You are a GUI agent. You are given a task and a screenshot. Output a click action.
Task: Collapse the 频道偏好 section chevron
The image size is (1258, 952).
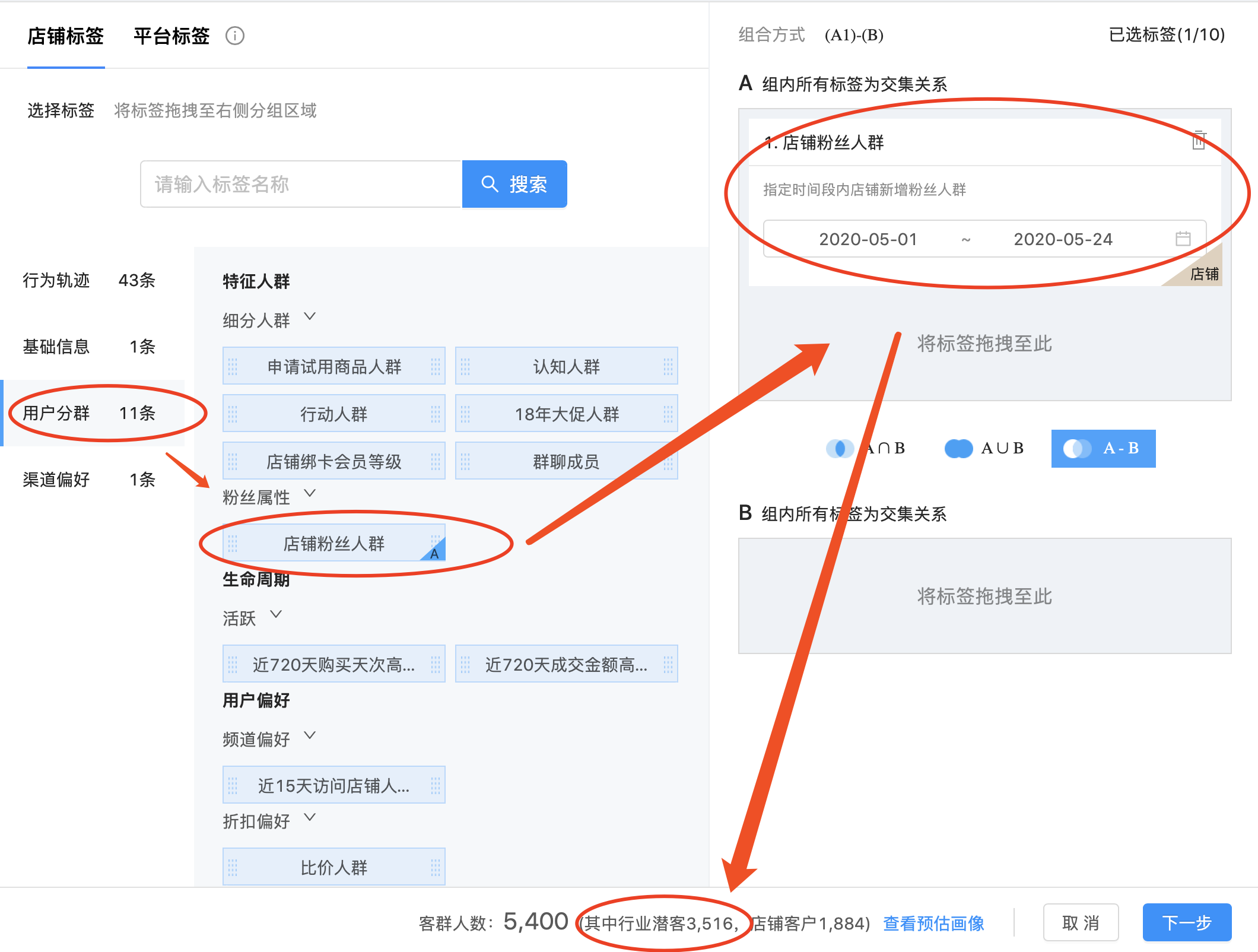[x=310, y=735]
